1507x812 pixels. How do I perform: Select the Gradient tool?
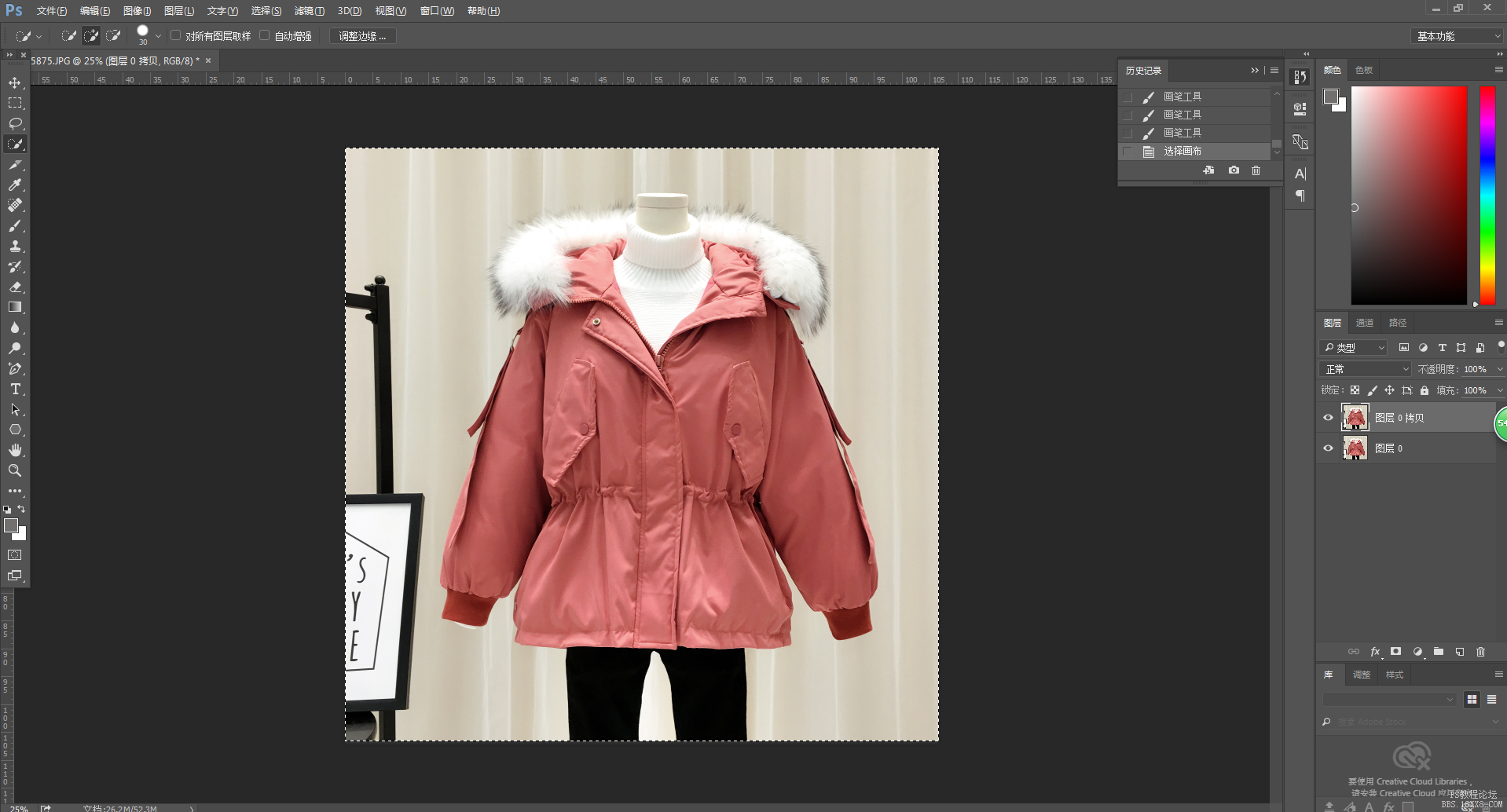15,307
